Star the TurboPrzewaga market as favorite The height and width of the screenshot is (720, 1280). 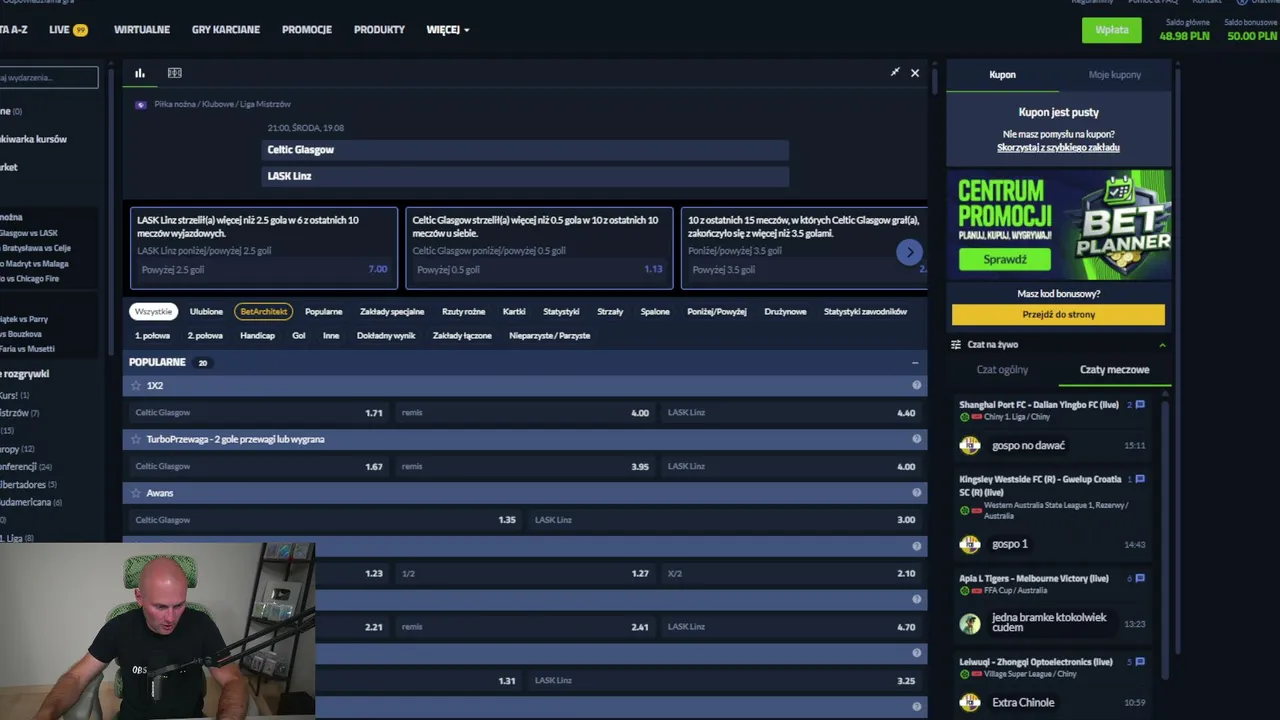point(136,439)
